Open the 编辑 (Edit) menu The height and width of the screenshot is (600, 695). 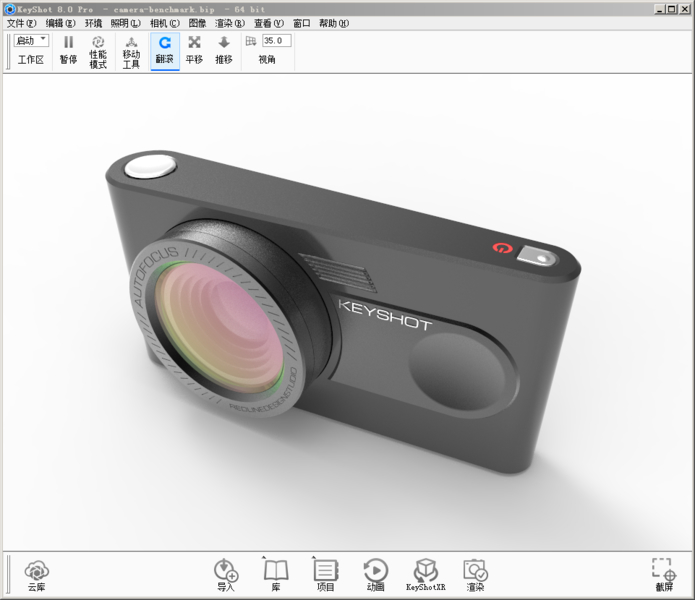[60, 23]
